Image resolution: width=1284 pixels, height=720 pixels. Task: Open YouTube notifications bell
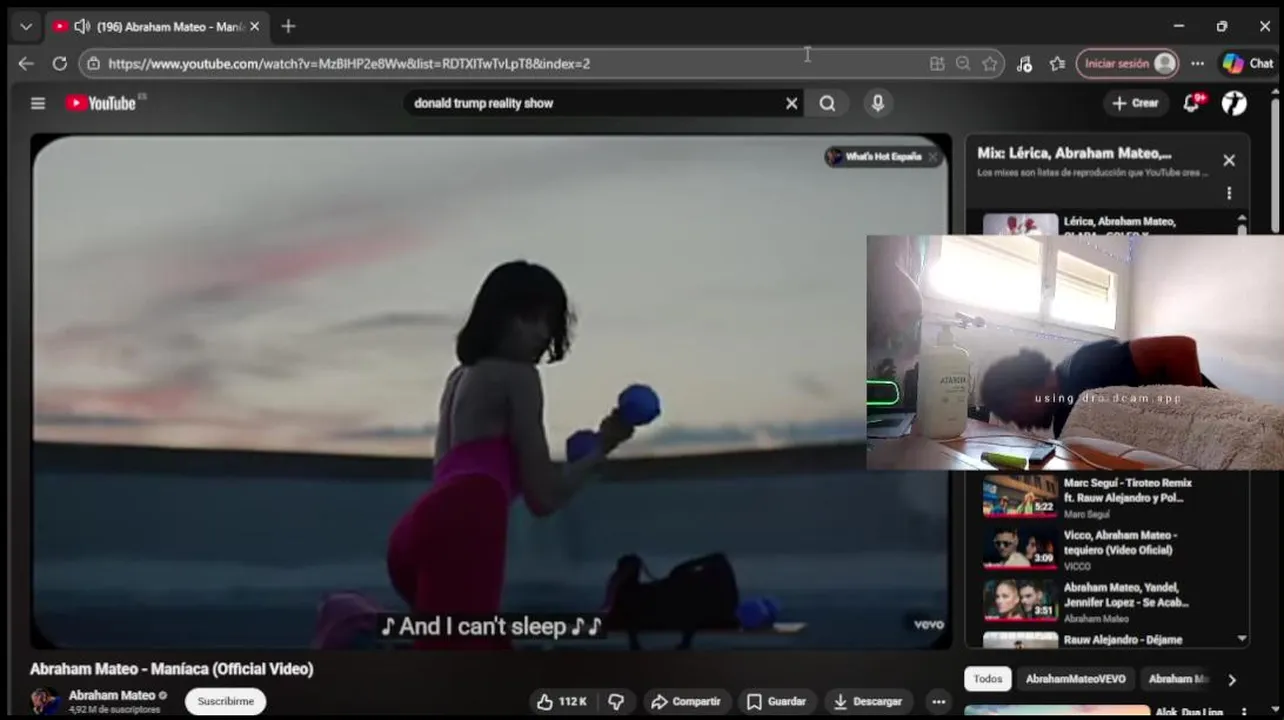pos(1192,103)
